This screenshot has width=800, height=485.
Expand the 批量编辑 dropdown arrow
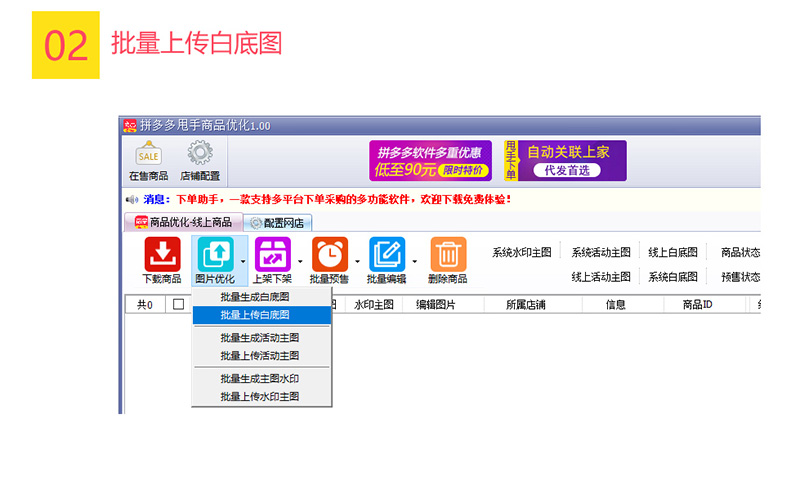tap(414, 262)
